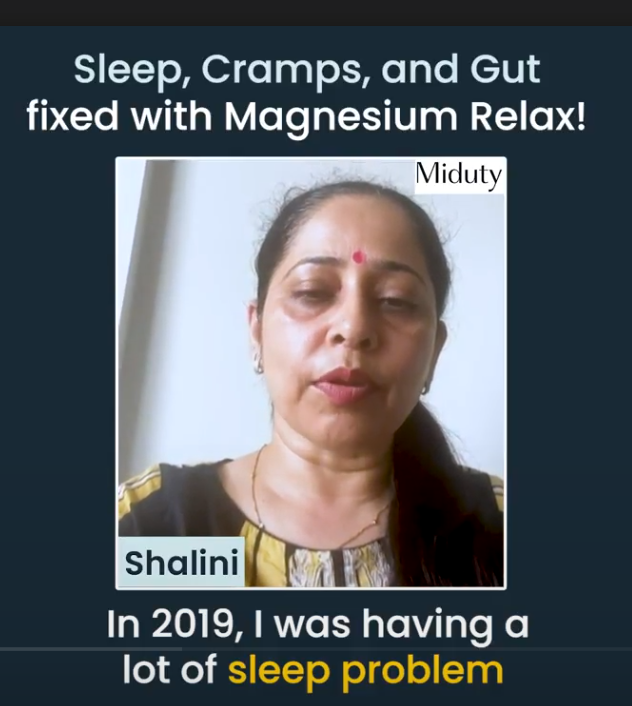Seek within the unplayed progress bar section
The image size is (632, 706).
[406, 649]
